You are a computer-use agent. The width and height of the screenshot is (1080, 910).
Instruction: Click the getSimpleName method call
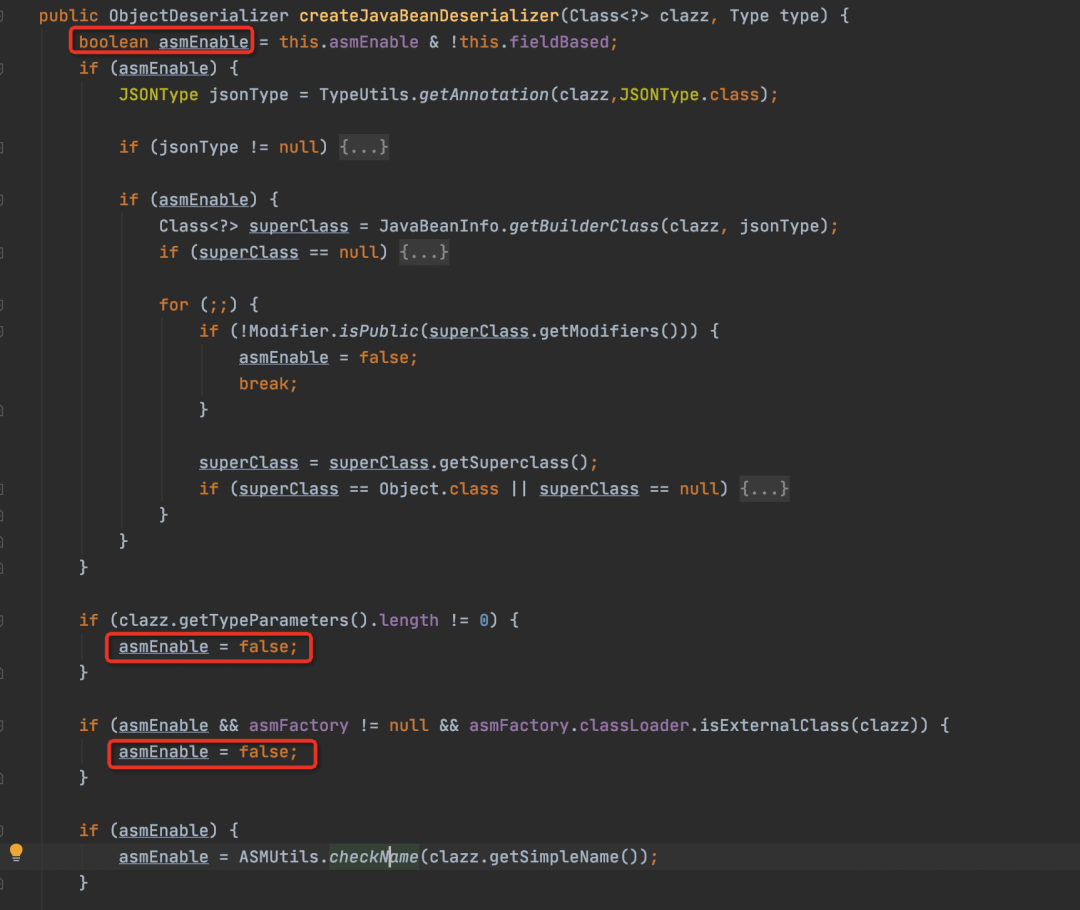pos(554,857)
